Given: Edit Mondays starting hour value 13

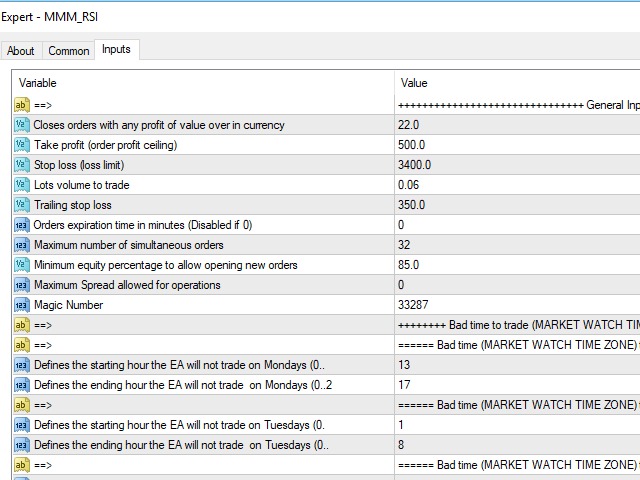Looking at the screenshot, I should [x=517, y=365].
